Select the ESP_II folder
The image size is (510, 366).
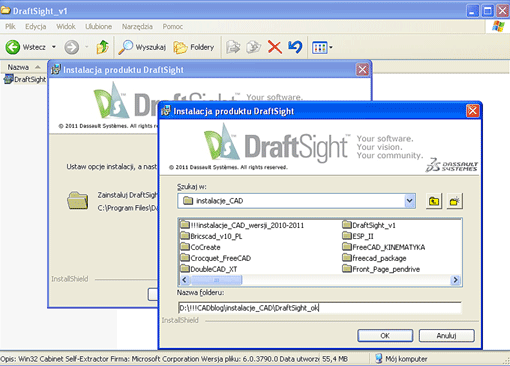(358, 236)
